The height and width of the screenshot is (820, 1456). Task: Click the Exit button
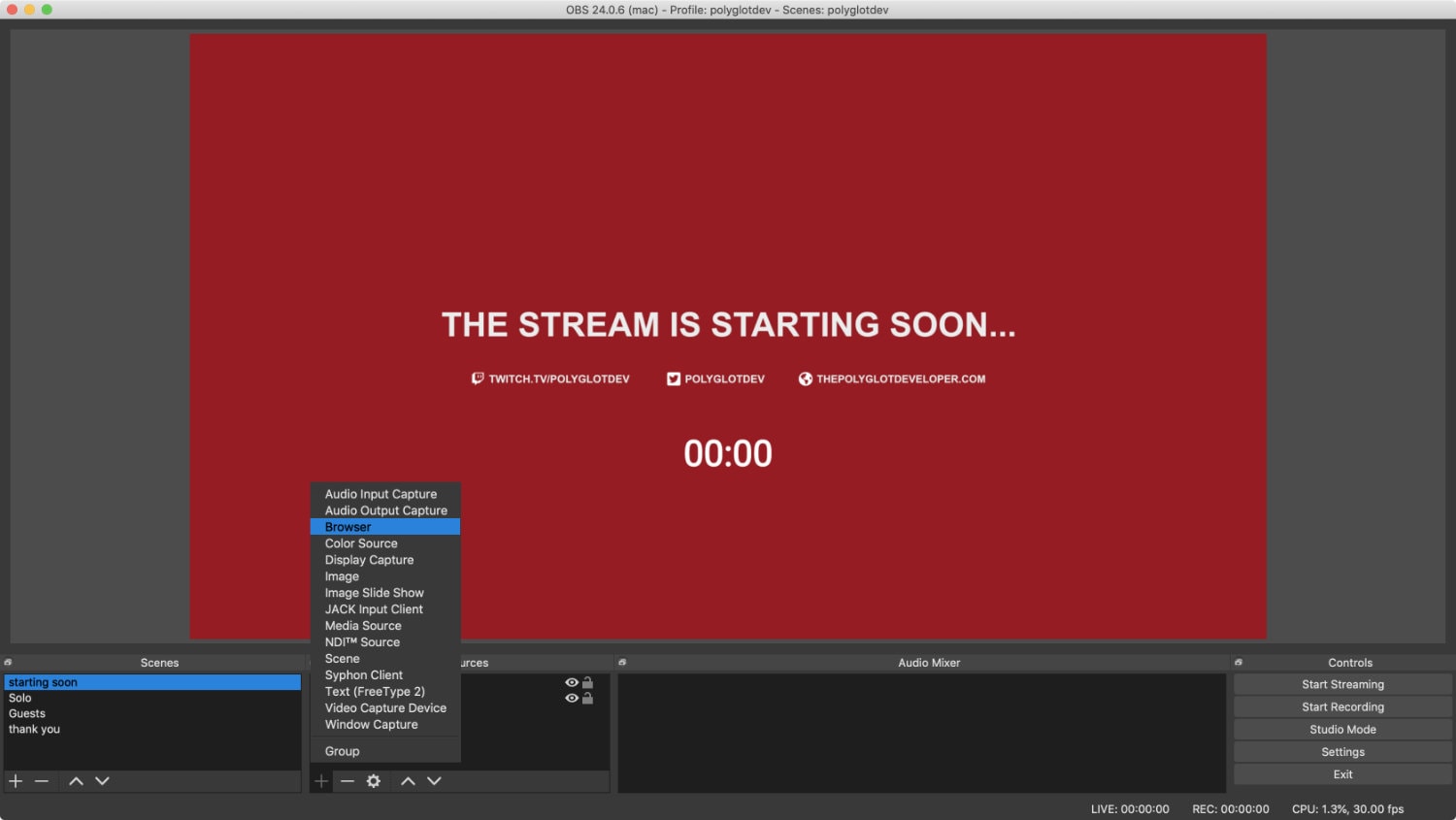coord(1342,774)
